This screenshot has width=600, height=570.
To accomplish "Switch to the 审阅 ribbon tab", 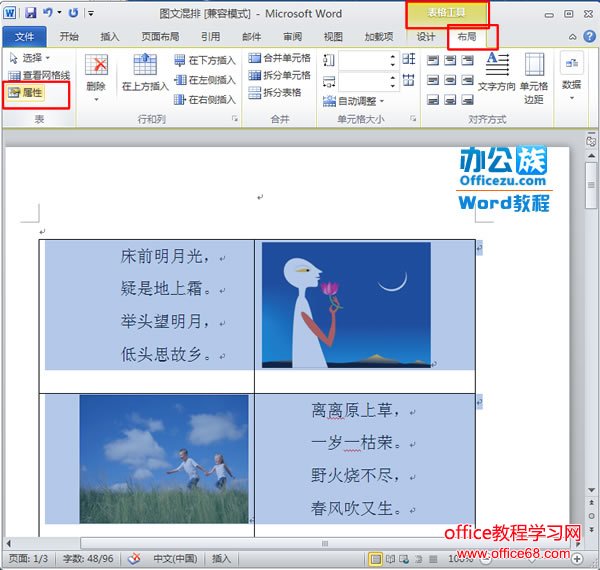I will click(x=292, y=37).
